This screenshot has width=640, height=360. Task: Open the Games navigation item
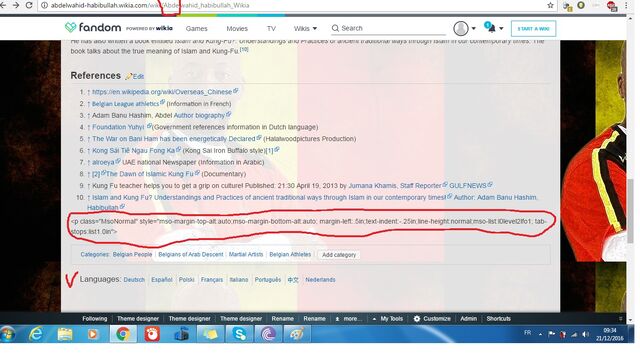point(196,29)
